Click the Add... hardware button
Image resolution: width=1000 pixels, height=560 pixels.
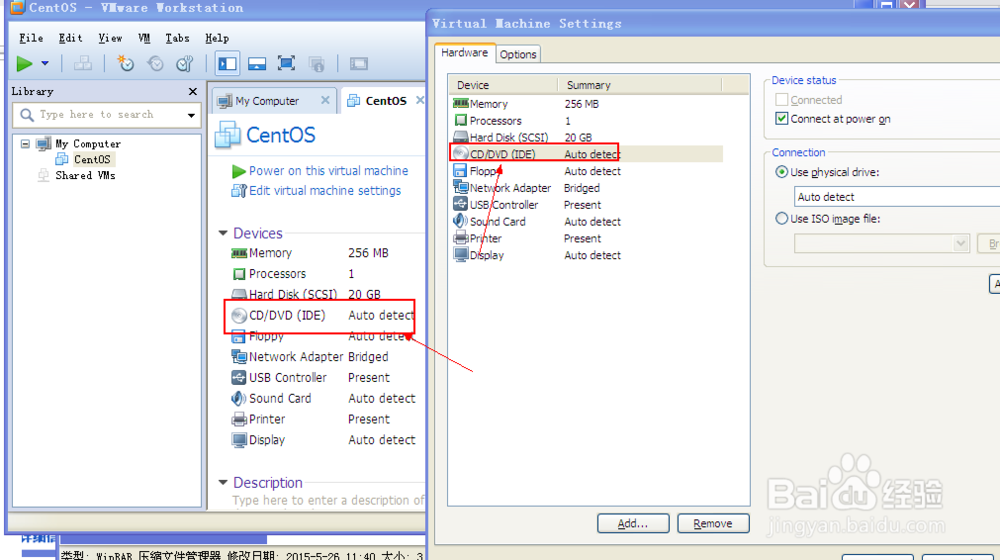(x=633, y=524)
